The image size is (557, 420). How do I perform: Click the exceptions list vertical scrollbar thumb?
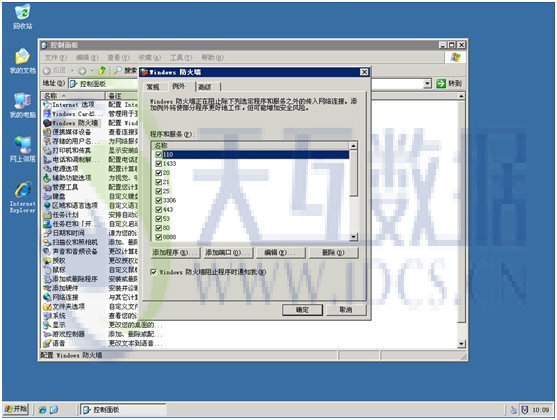(353, 173)
